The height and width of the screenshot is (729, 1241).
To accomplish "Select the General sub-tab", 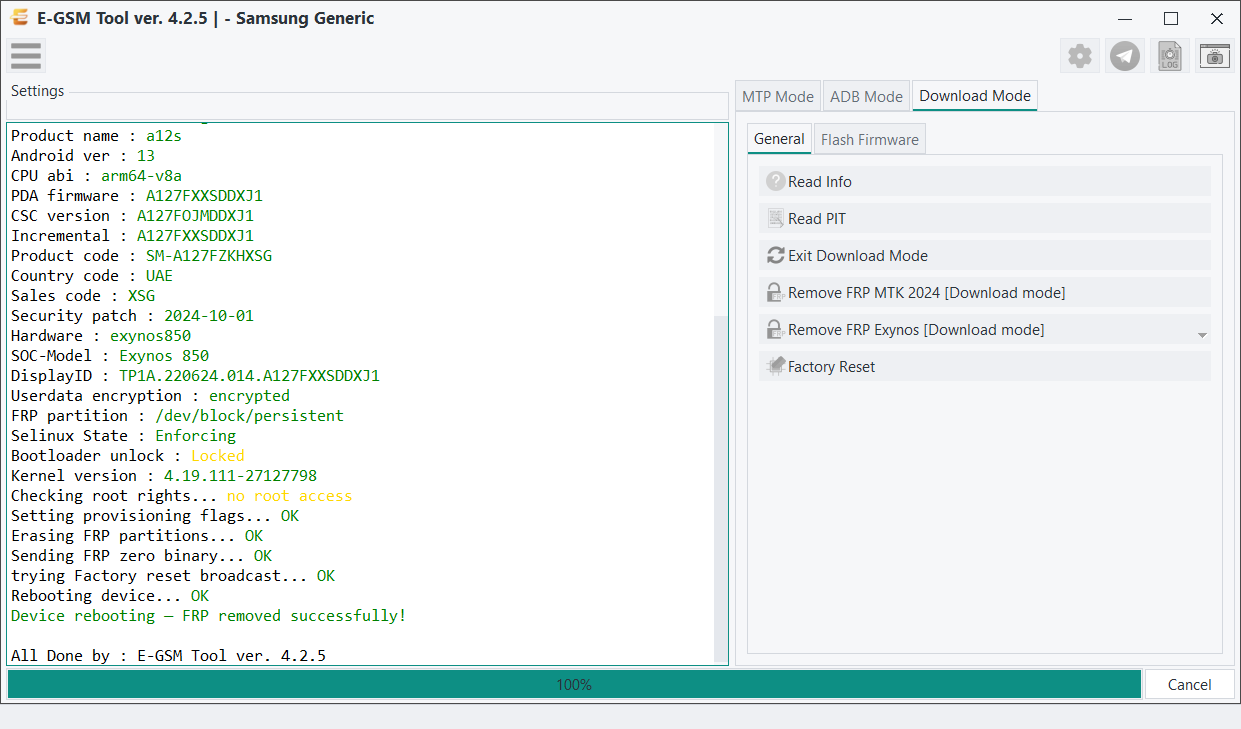I will 779,139.
